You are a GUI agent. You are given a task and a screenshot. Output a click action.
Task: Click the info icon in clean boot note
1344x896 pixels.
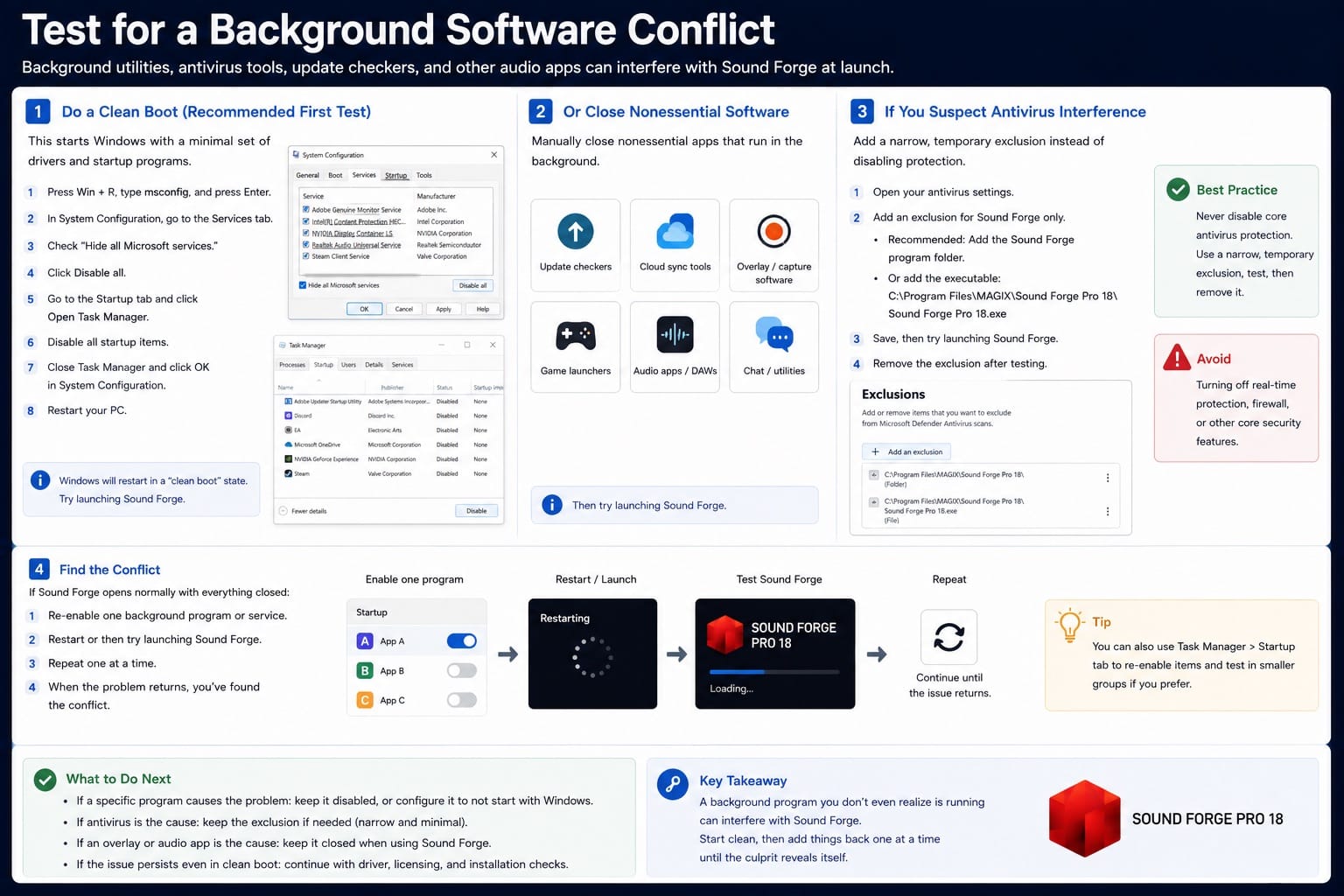pos(39,479)
